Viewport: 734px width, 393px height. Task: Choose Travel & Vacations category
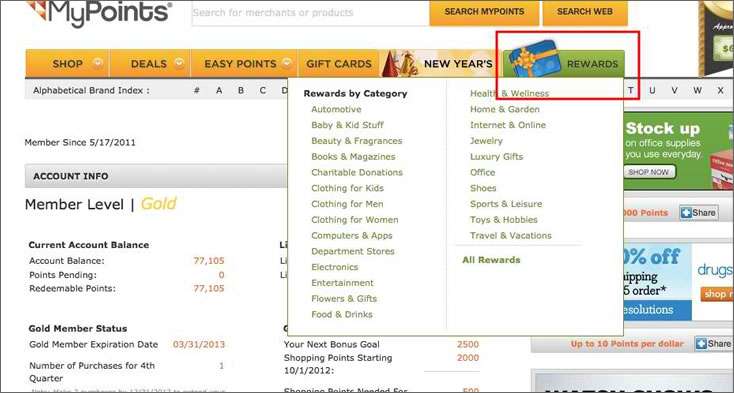[x=511, y=235]
